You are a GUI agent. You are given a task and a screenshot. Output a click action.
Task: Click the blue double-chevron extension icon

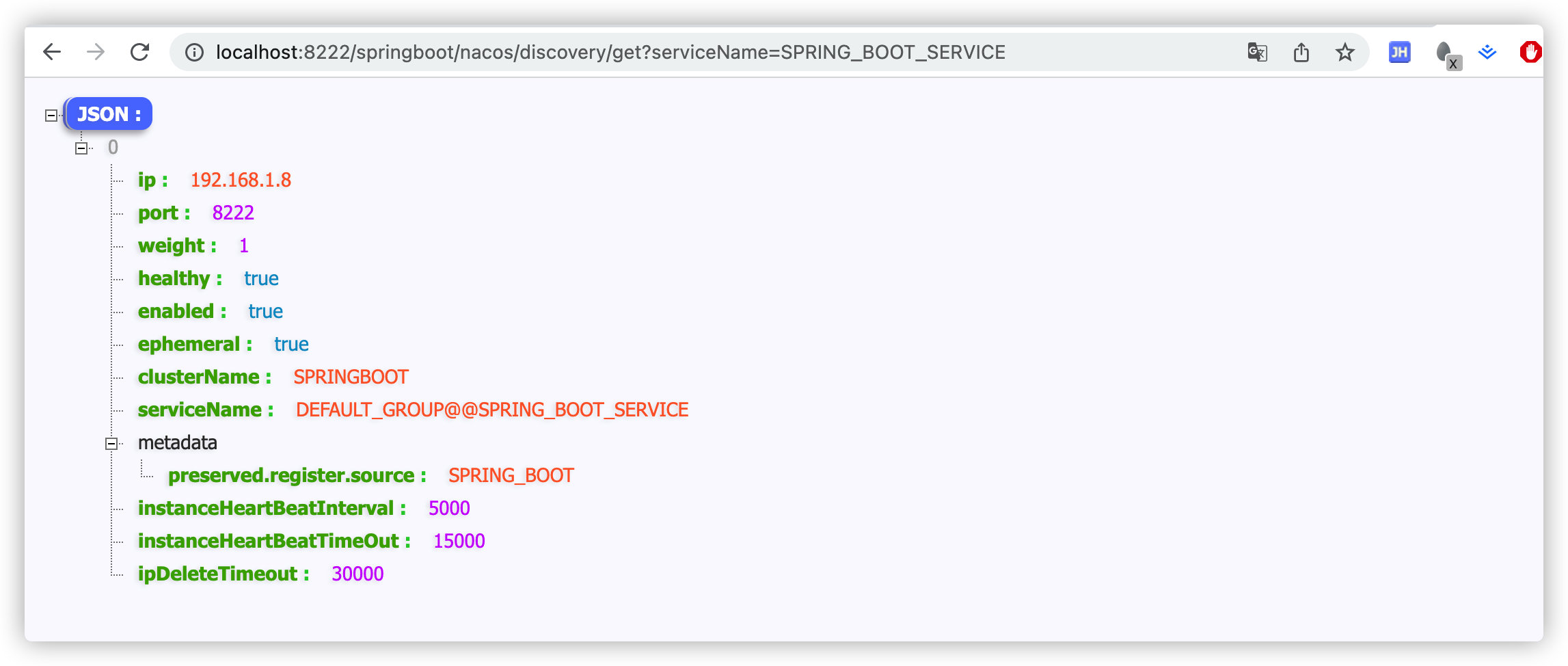click(1488, 51)
